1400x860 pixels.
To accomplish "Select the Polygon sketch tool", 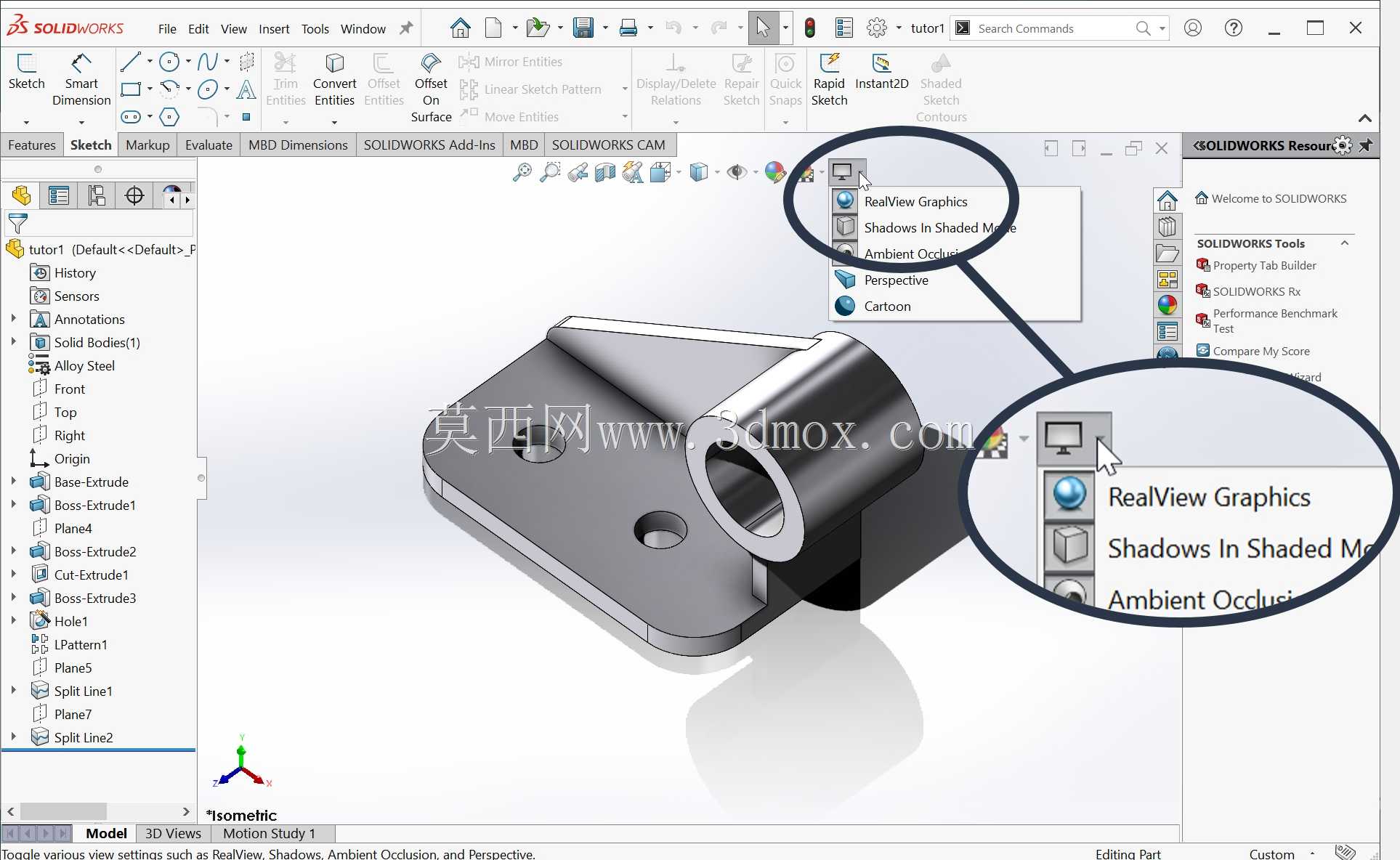I will click(169, 117).
